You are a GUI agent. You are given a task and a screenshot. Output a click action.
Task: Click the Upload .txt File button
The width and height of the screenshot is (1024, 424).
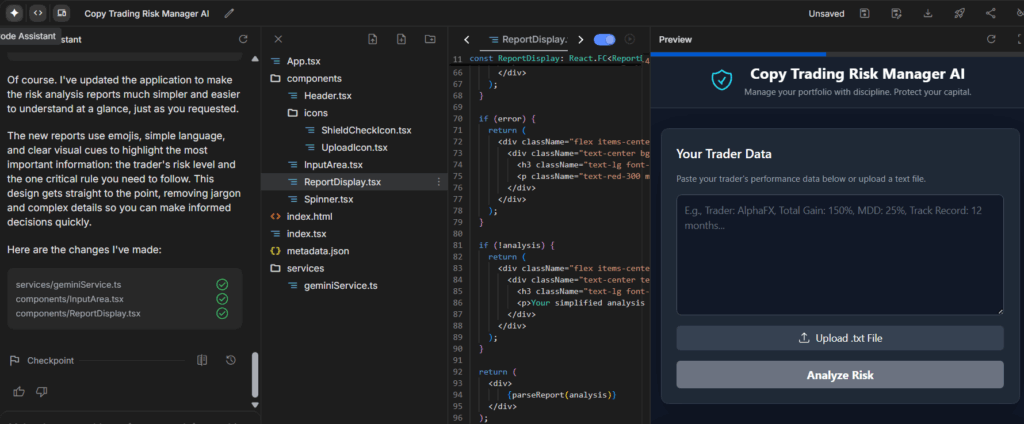(840, 338)
